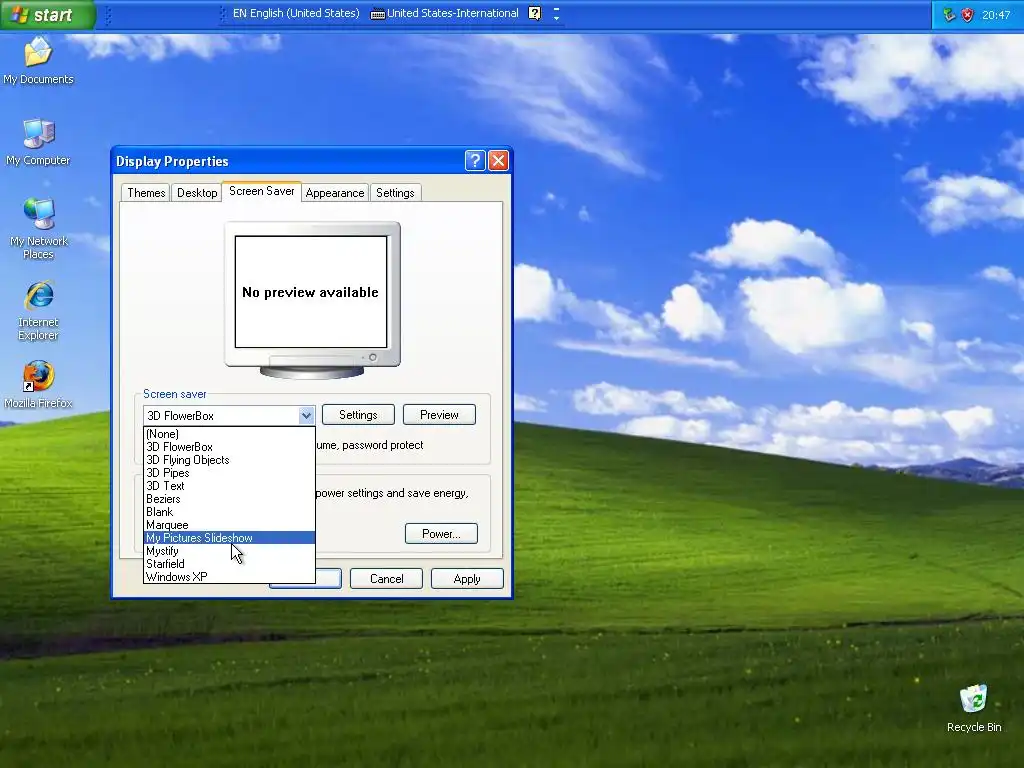The width and height of the screenshot is (1024, 768).
Task: Select the Internet Explorer desktop icon
Action: [x=38, y=311]
